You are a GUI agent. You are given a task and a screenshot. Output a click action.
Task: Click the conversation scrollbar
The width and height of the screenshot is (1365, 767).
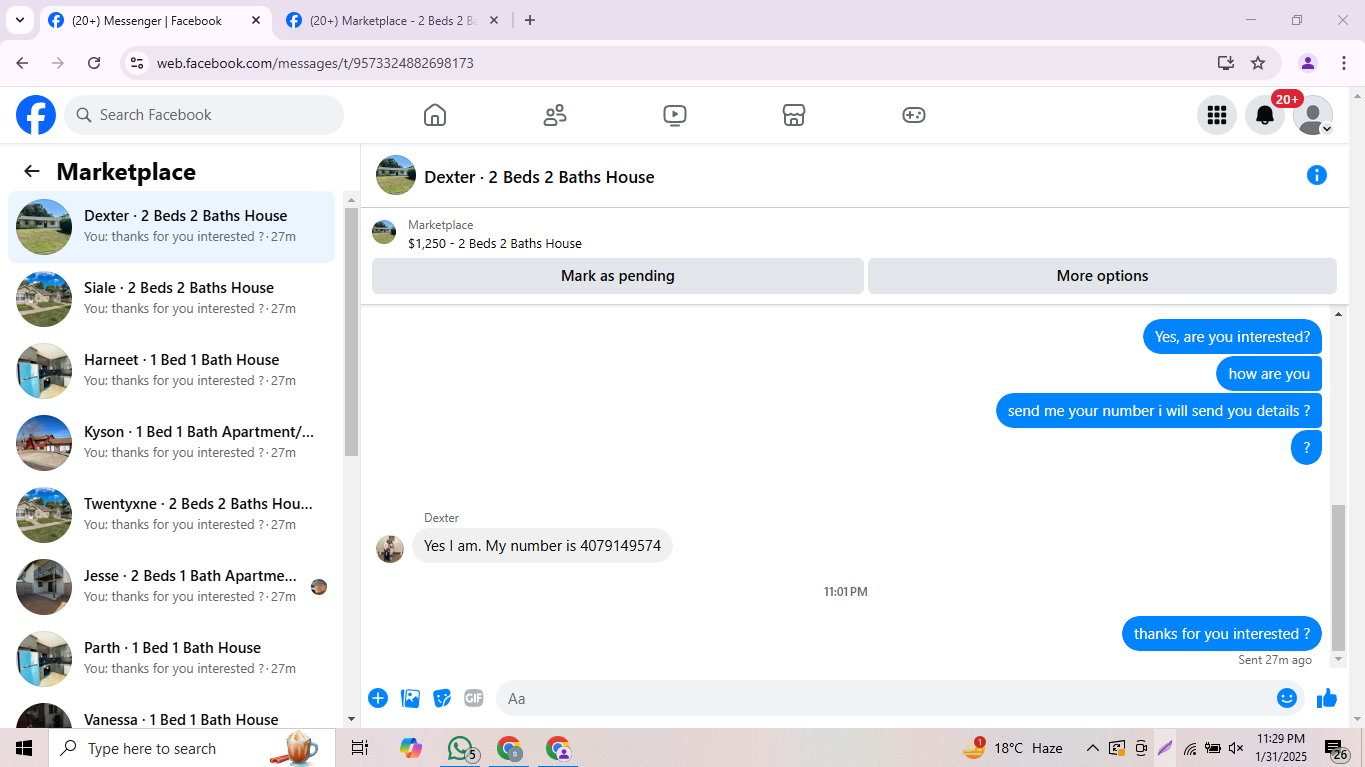tap(1339, 578)
